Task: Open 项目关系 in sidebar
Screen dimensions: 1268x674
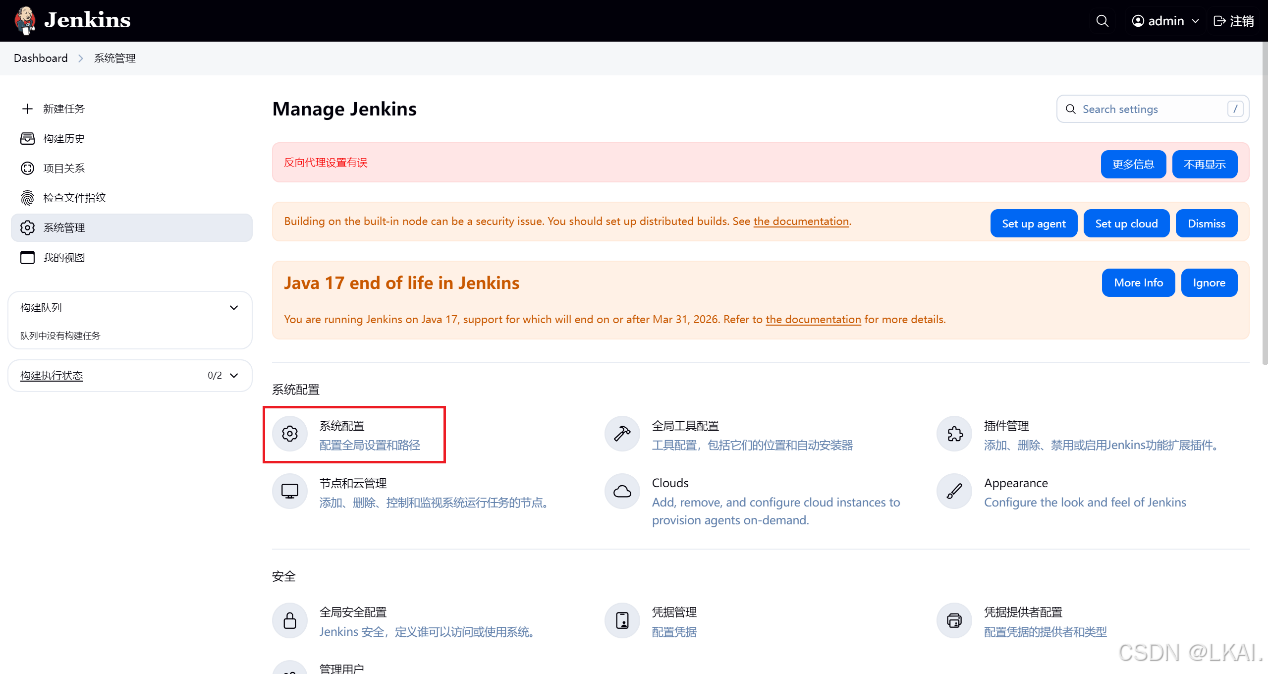Action: point(132,169)
